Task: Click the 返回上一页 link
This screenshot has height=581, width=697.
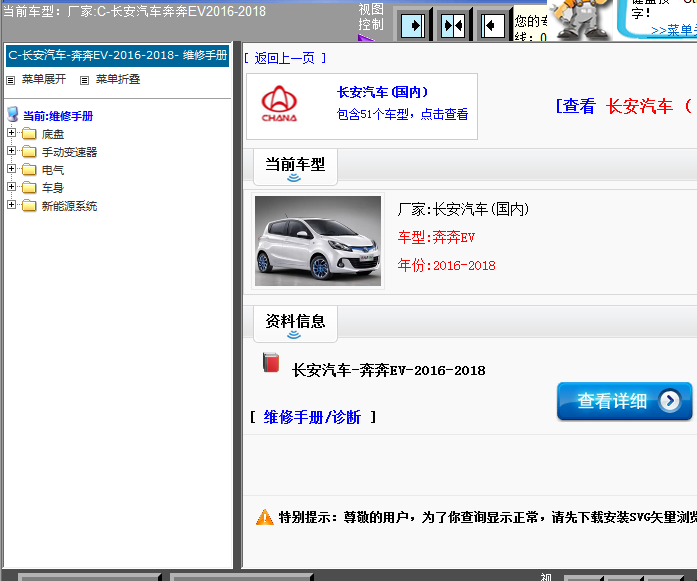Action: pyautogui.click(x=285, y=58)
